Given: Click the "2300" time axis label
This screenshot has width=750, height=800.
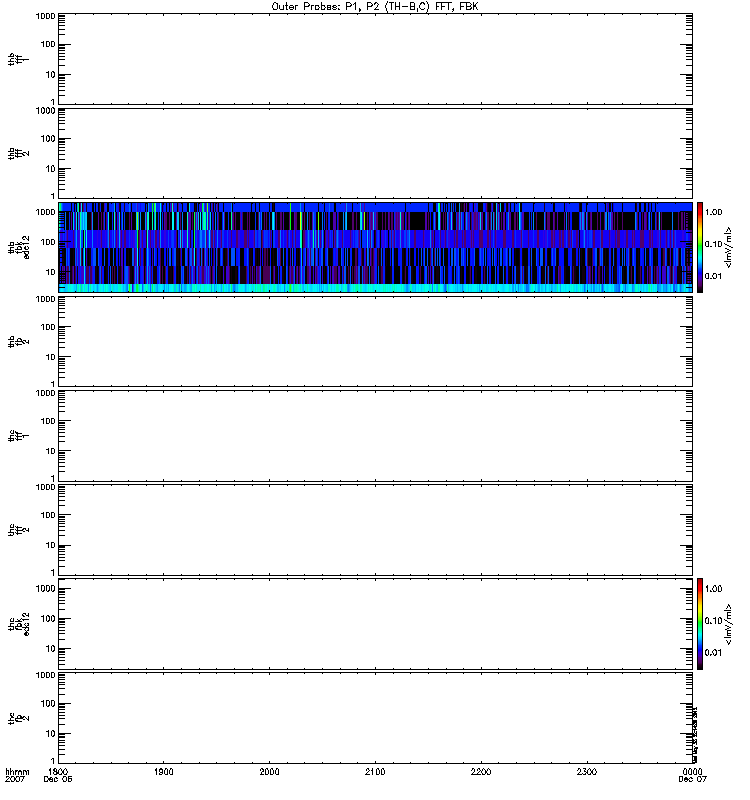Looking at the screenshot, I should 587,771.
